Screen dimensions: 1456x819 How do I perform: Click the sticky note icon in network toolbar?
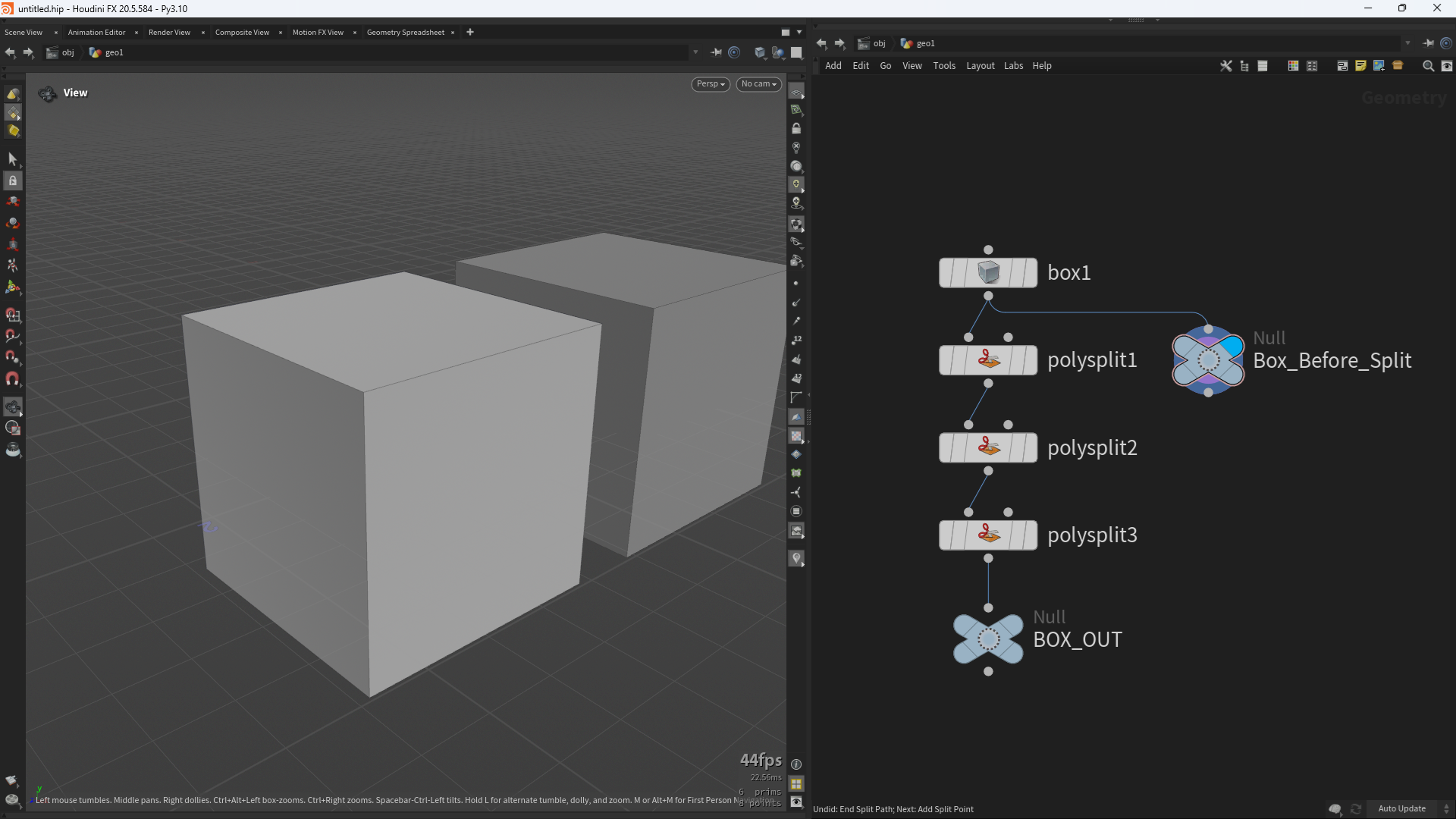click(1360, 66)
